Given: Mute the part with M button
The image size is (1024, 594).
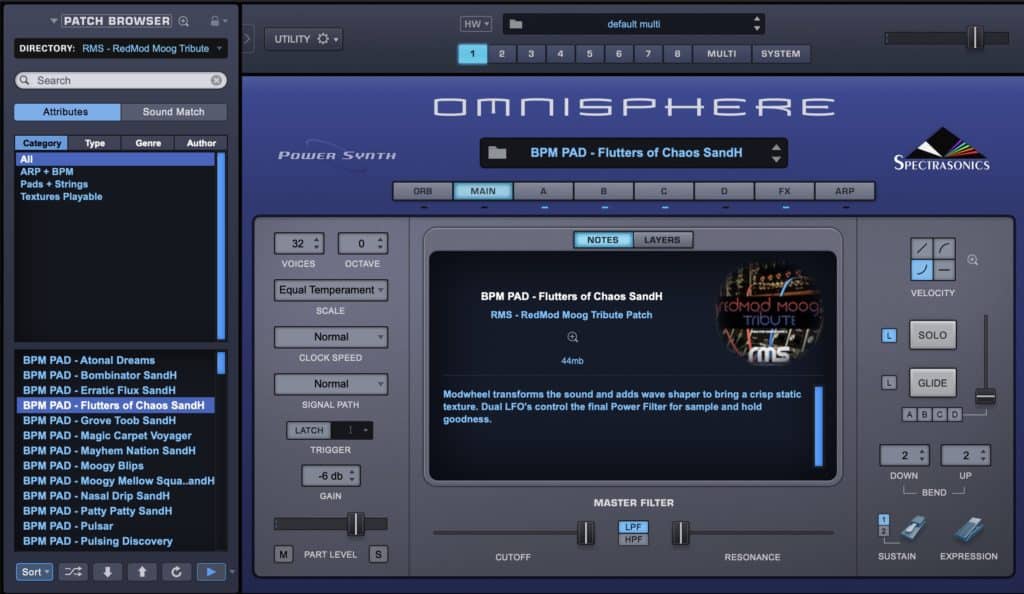Looking at the screenshot, I should [x=283, y=555].
